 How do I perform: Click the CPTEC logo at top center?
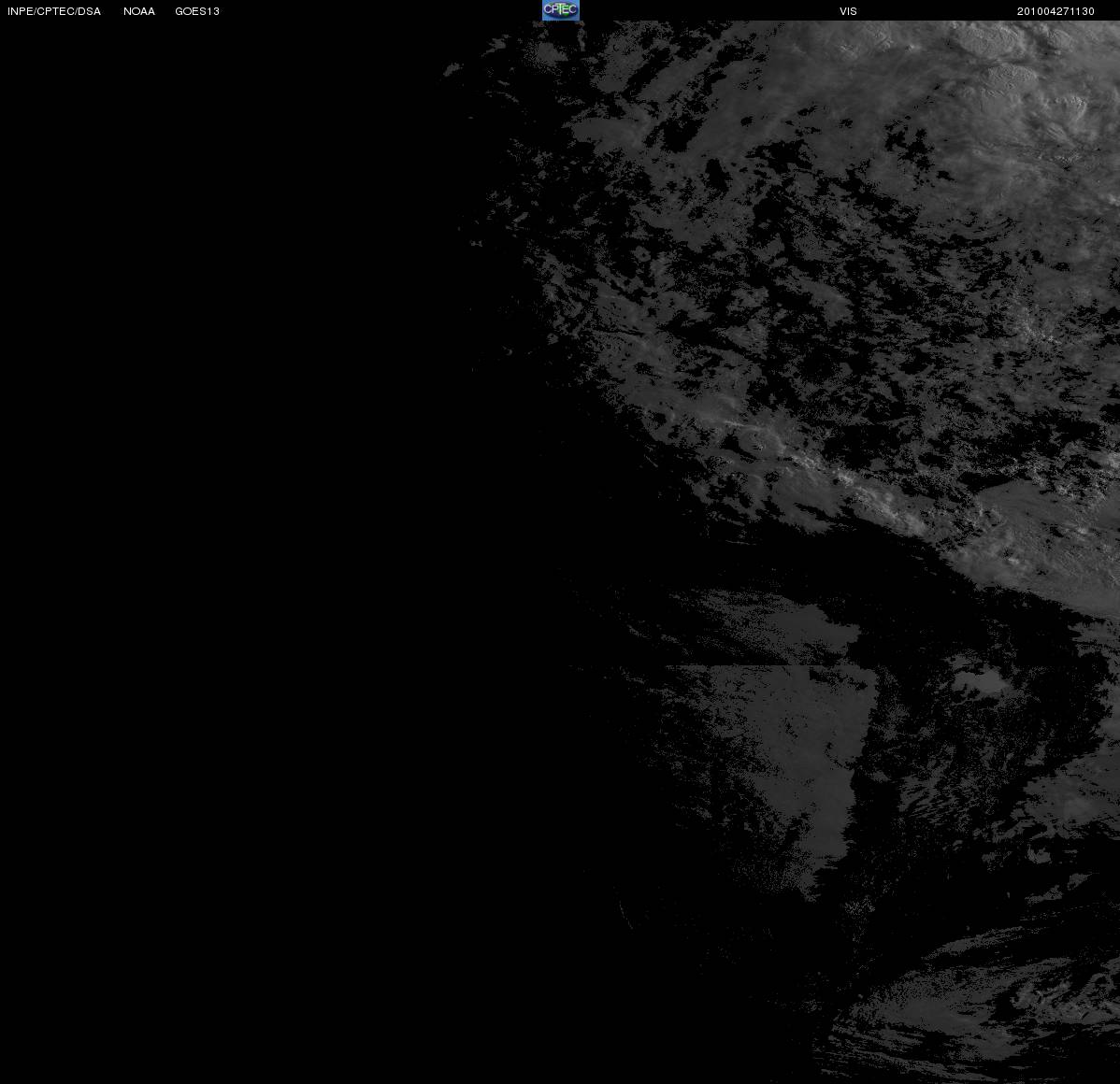(x=561, y=10)
